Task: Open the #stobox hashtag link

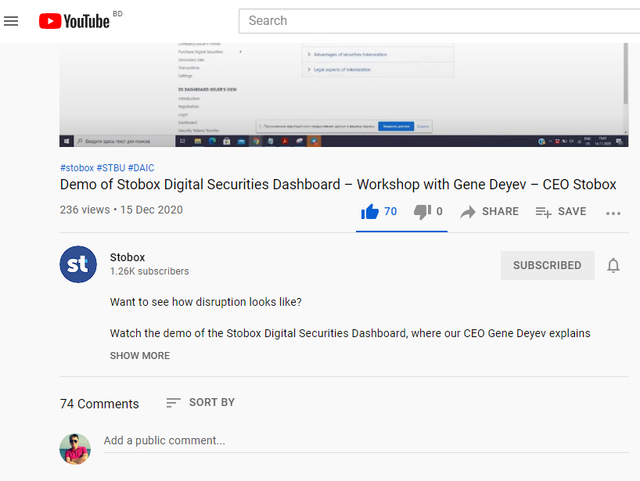Action: (77, 168)
